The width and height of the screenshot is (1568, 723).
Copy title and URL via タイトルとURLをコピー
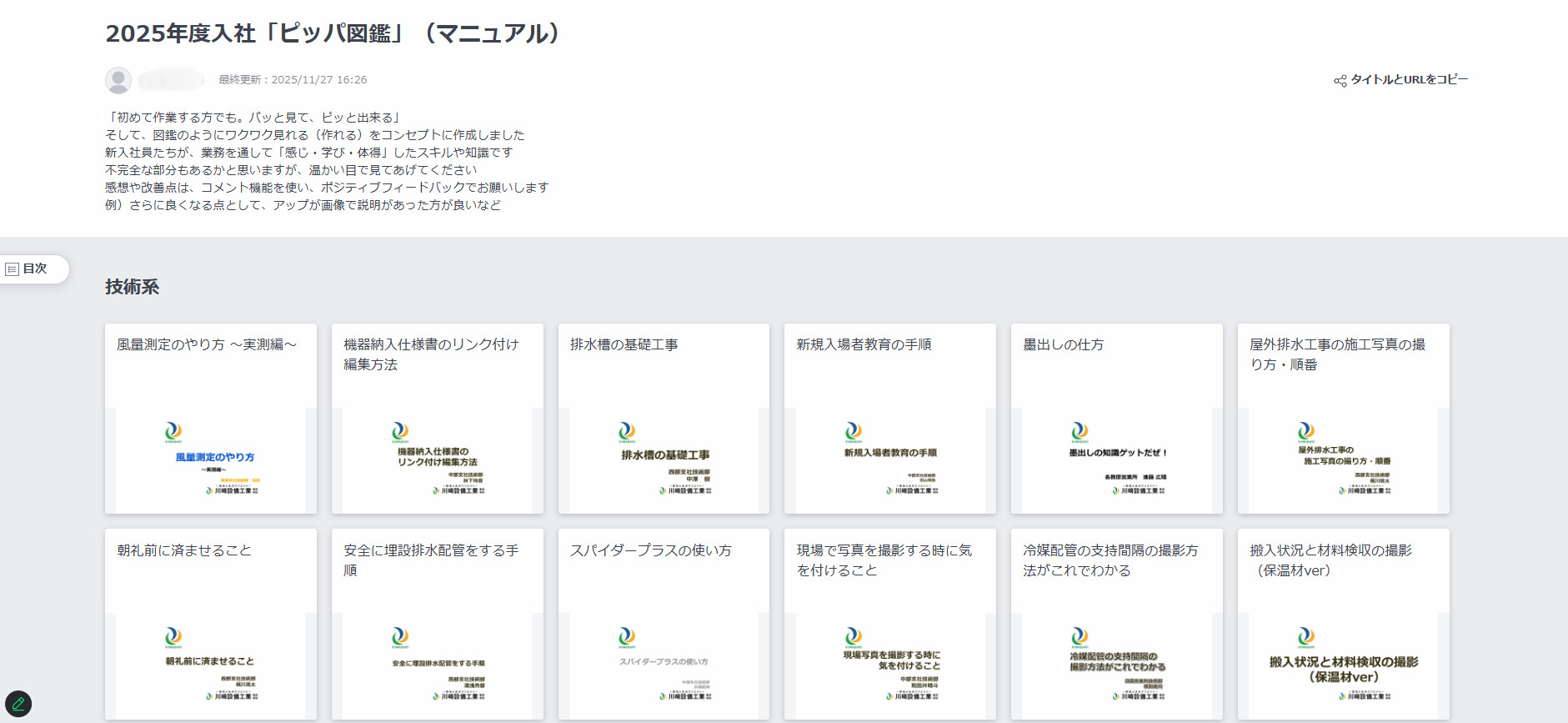pyautogui.click(x=1408, y=80)
